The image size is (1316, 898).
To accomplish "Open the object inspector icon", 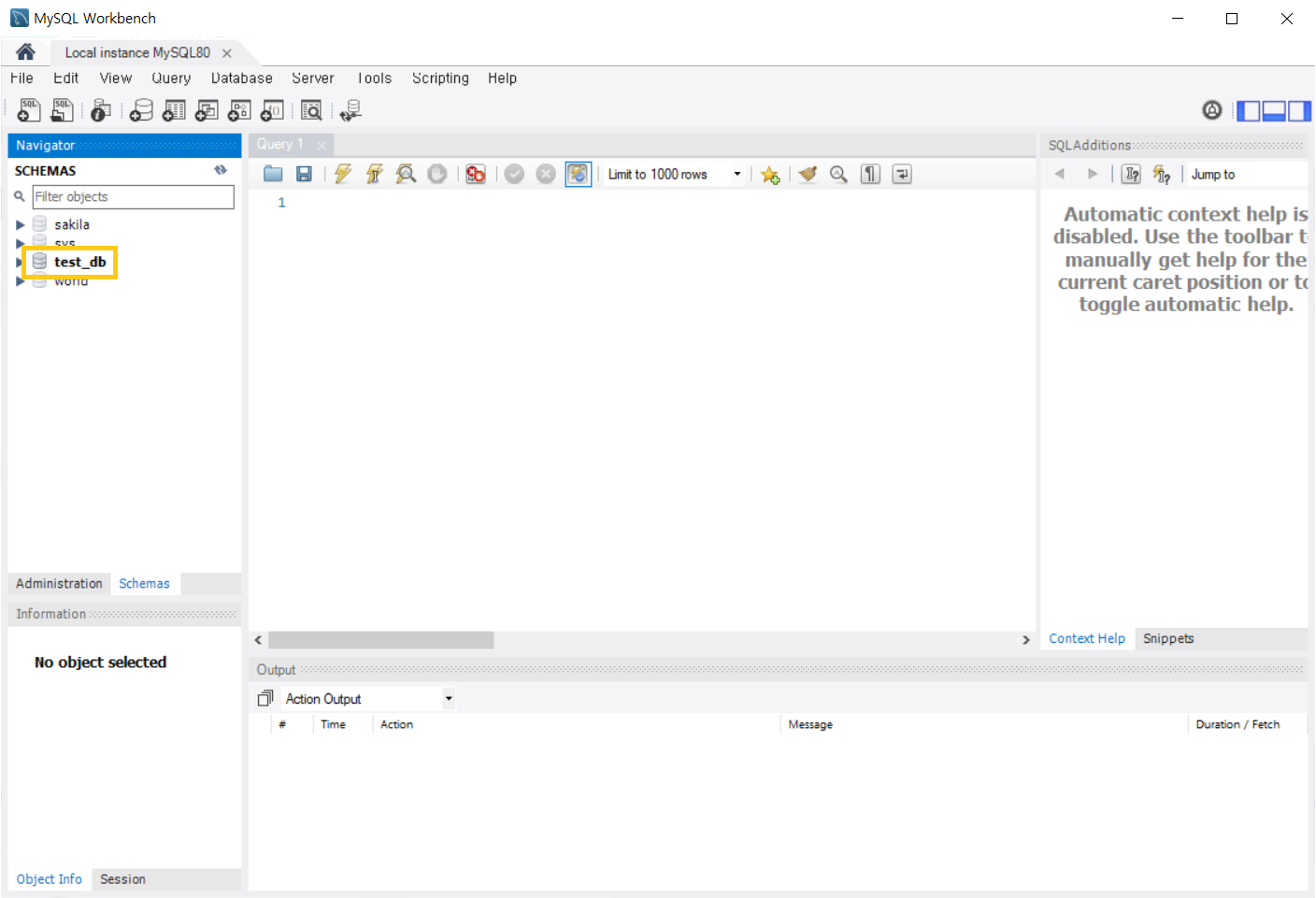I will coord(101,110).
